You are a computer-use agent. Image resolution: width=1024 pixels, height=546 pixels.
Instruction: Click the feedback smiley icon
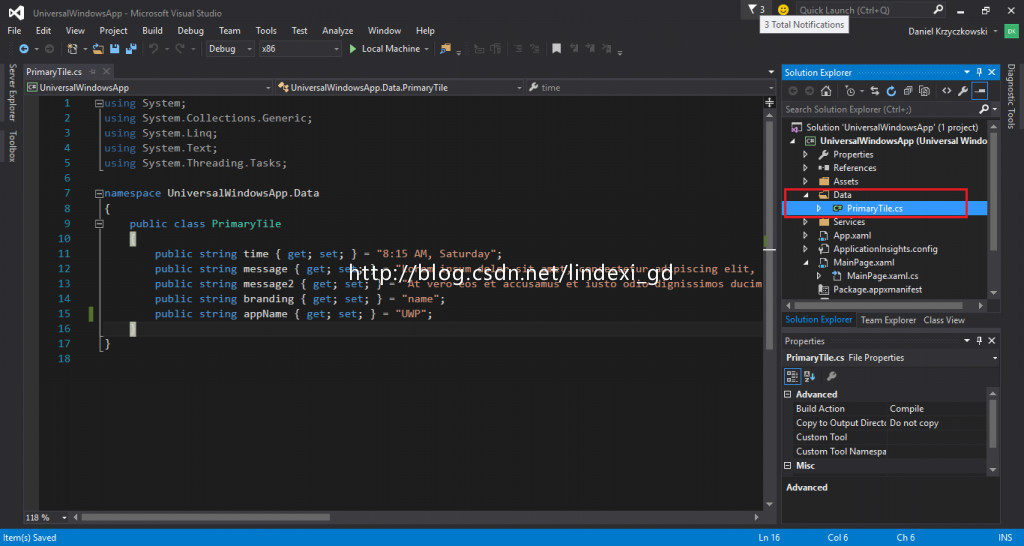783,10
